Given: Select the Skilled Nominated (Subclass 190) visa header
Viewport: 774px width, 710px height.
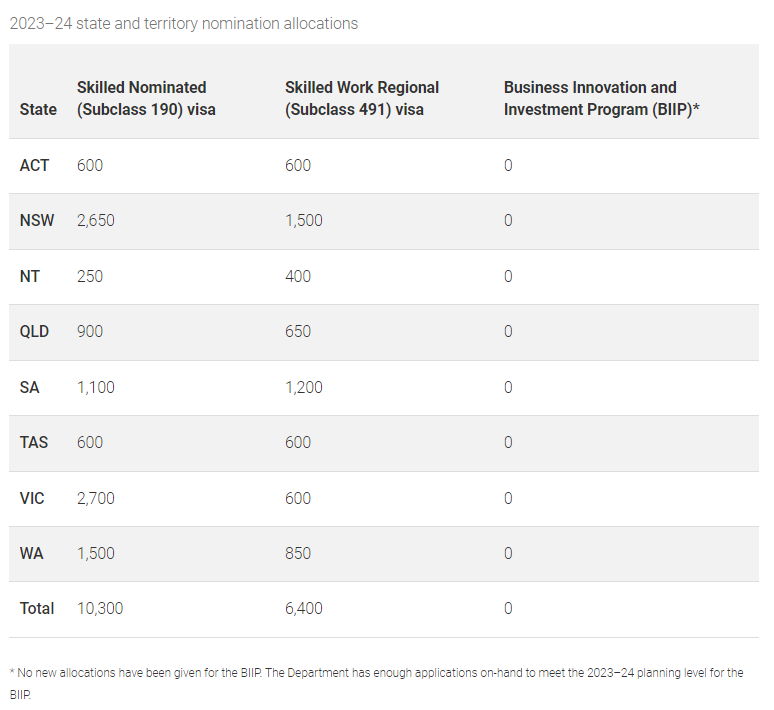Looking at the screenshot, I should (146, 98).
